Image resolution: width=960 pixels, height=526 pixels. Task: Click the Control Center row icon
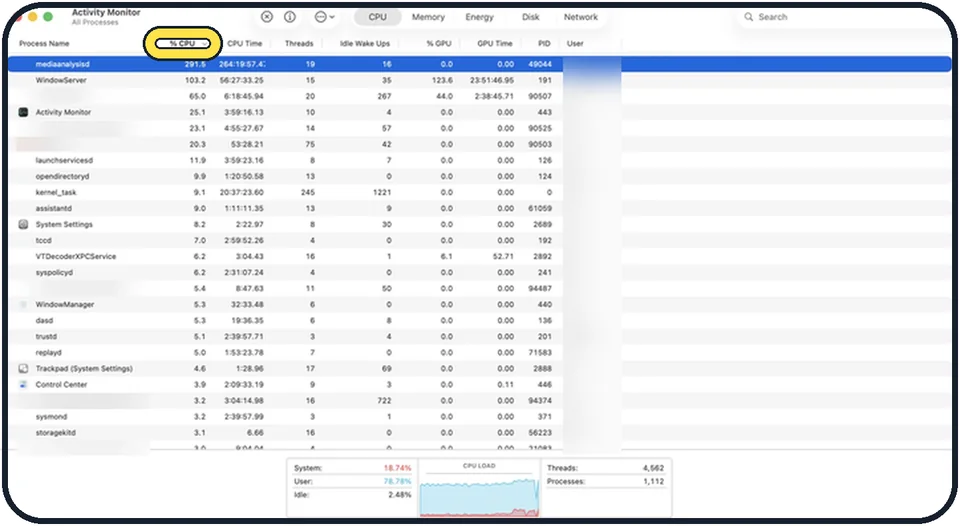(x=23, y=385)
